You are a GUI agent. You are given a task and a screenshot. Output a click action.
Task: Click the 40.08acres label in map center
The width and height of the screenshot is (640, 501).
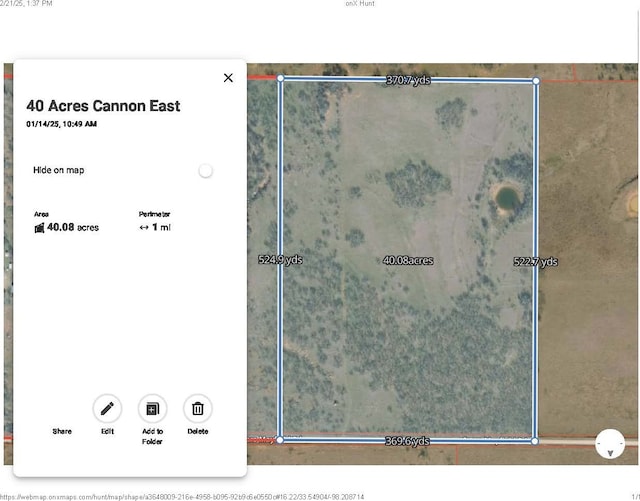point(408,261)
